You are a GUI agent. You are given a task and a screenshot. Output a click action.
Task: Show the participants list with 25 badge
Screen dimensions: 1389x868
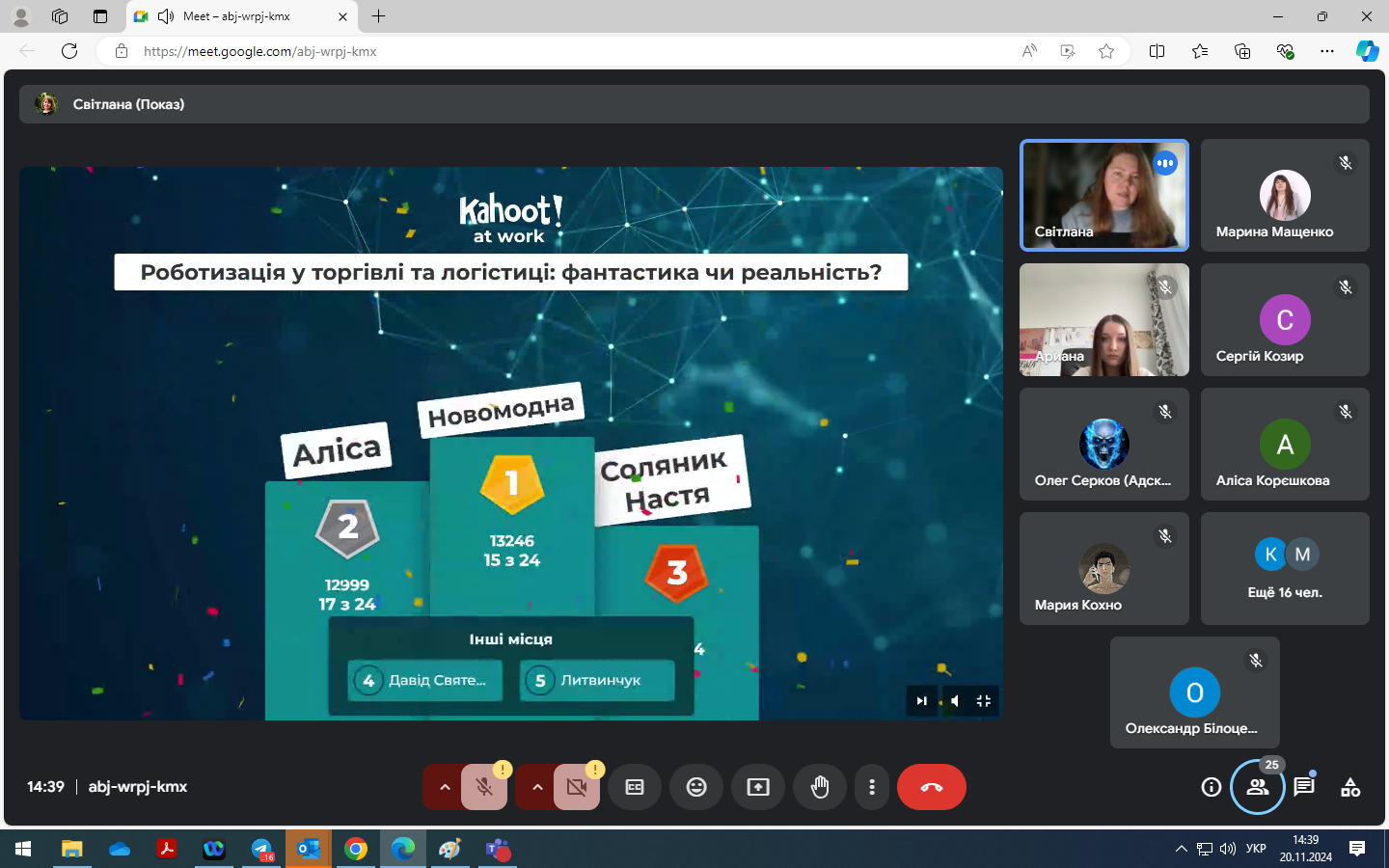click(x=1258, y=787)
